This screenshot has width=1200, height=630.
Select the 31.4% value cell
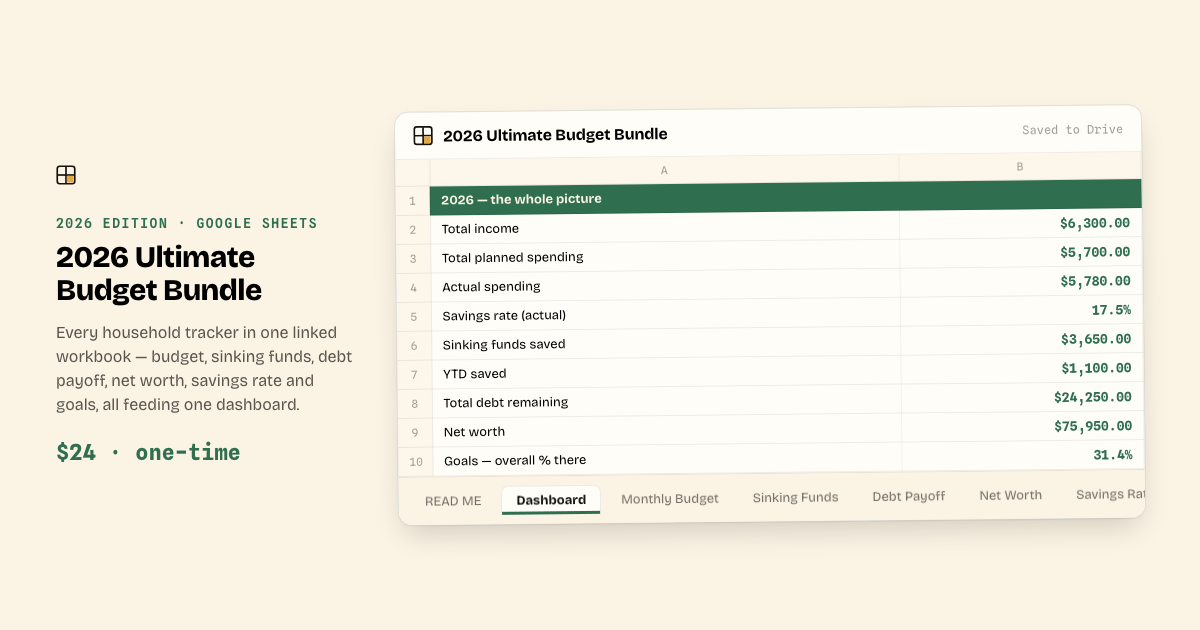coord(1023,456)
